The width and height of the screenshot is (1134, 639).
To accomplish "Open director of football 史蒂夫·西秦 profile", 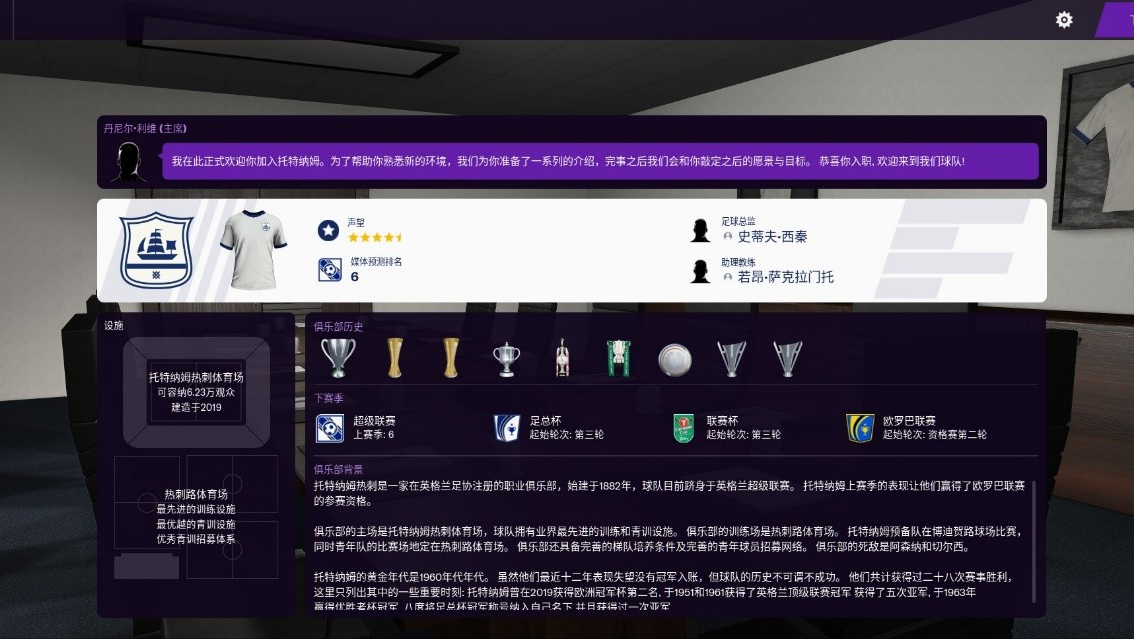I will pyautogui.click(x=772, y=237).
